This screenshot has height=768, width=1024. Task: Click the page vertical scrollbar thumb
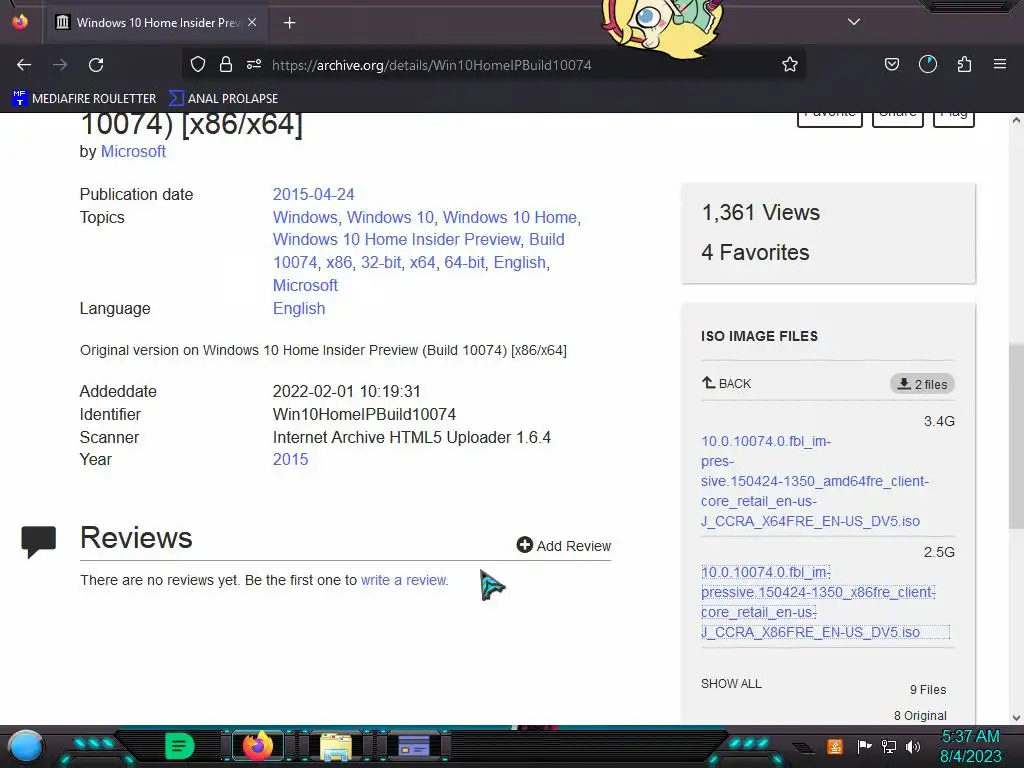point(1016,435)
